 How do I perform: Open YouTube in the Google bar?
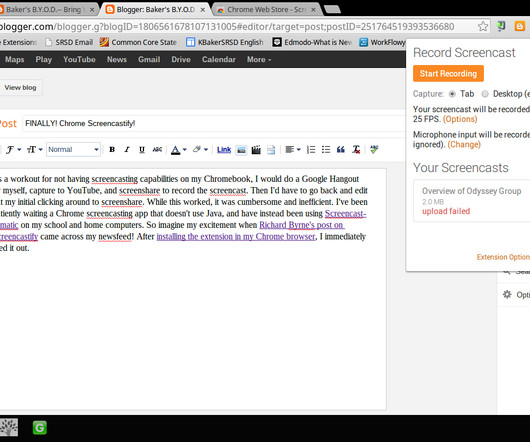79,59
